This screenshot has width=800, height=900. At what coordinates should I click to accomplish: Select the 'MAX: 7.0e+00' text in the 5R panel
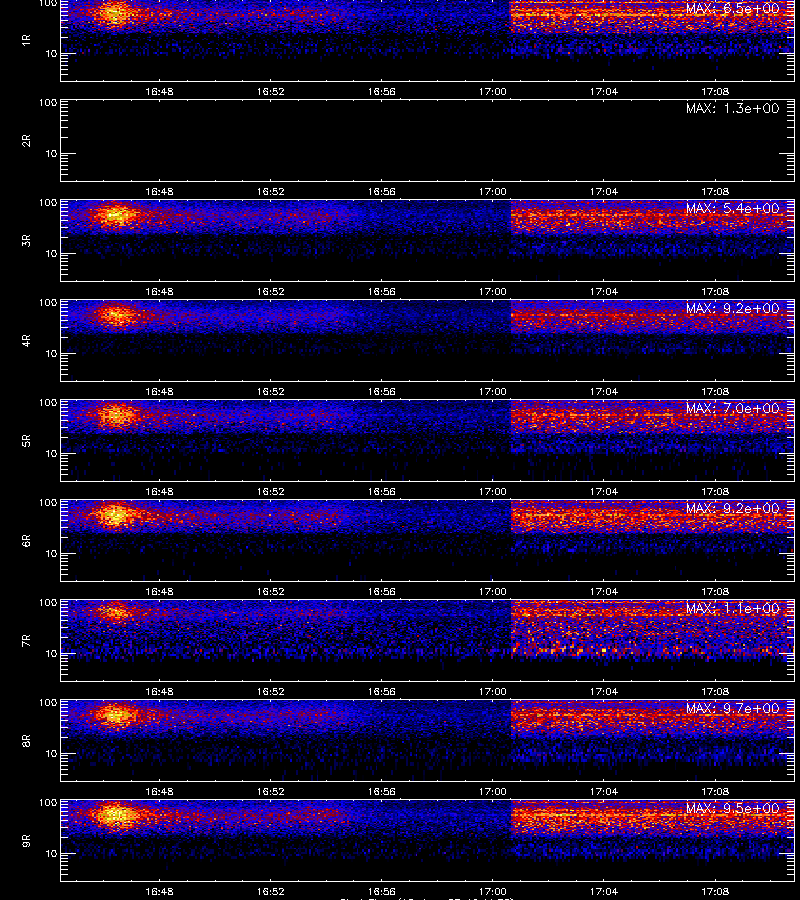pos(733,409)
